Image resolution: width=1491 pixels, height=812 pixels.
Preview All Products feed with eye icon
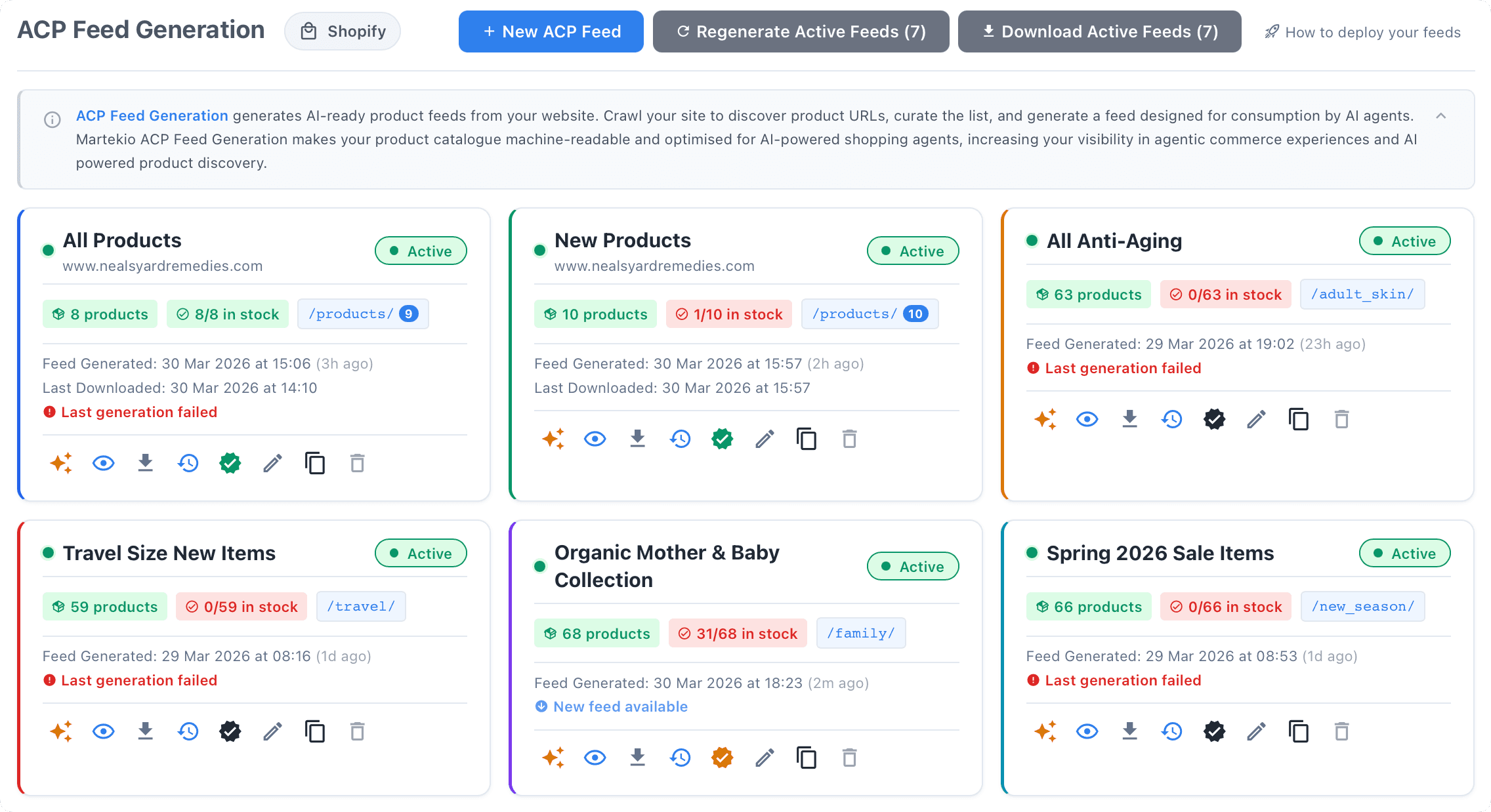tap(104, 464)
